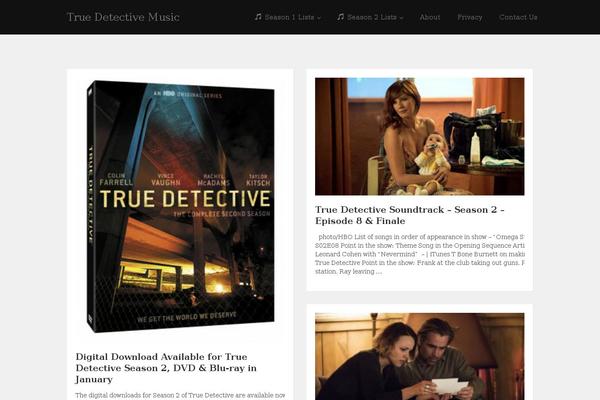Click the two detectives reading paper image
Viewport: 600px width, 400px height.
(x=420, y=356)
